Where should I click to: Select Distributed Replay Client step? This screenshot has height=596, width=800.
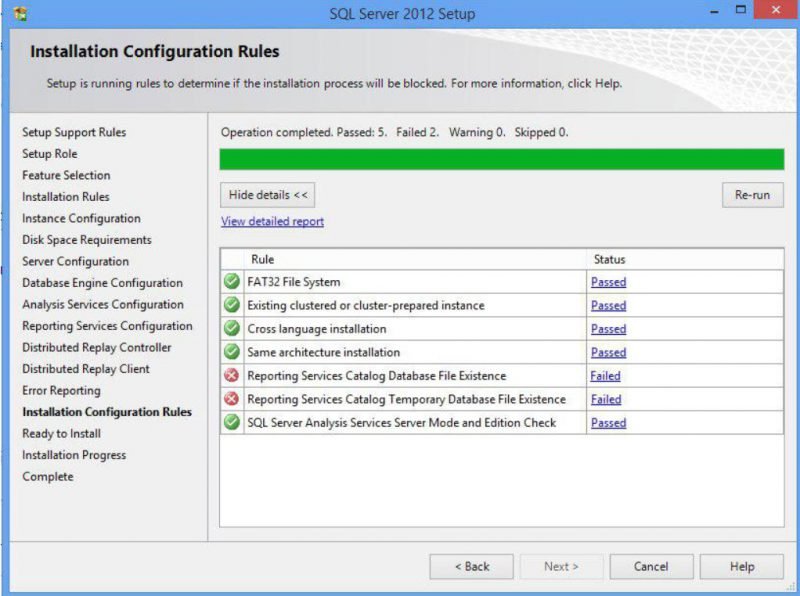coord(86,368)
